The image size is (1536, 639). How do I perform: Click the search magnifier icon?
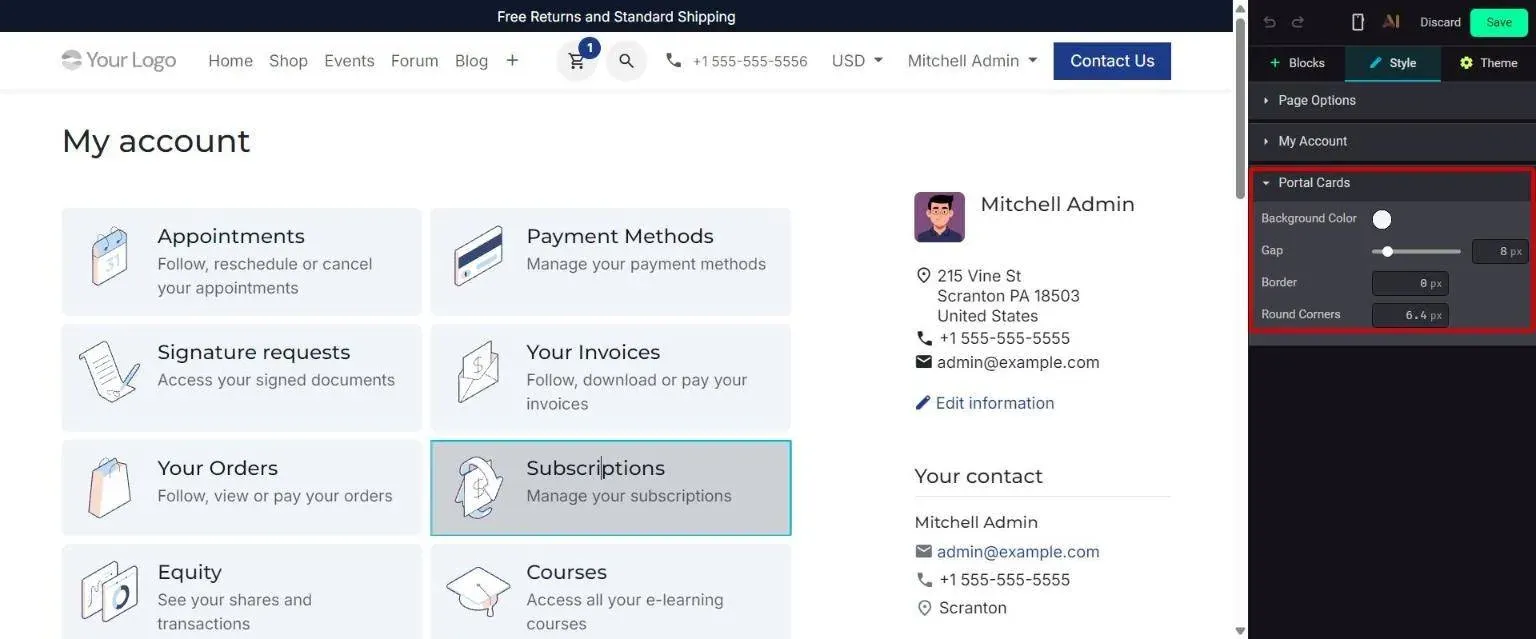[626, 61]
